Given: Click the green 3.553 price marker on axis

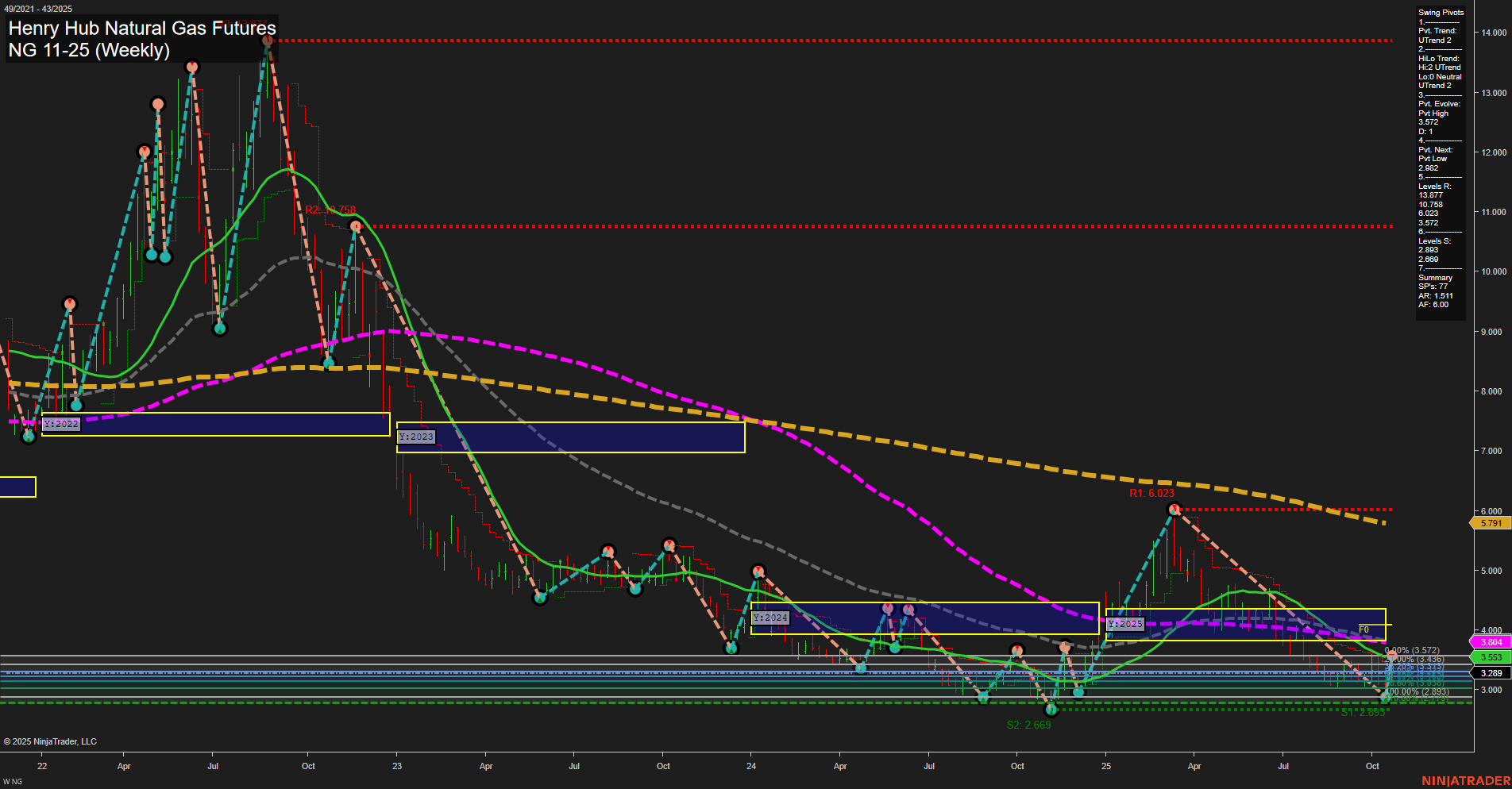Looking at the screenshot, I should coord(1489,656).
